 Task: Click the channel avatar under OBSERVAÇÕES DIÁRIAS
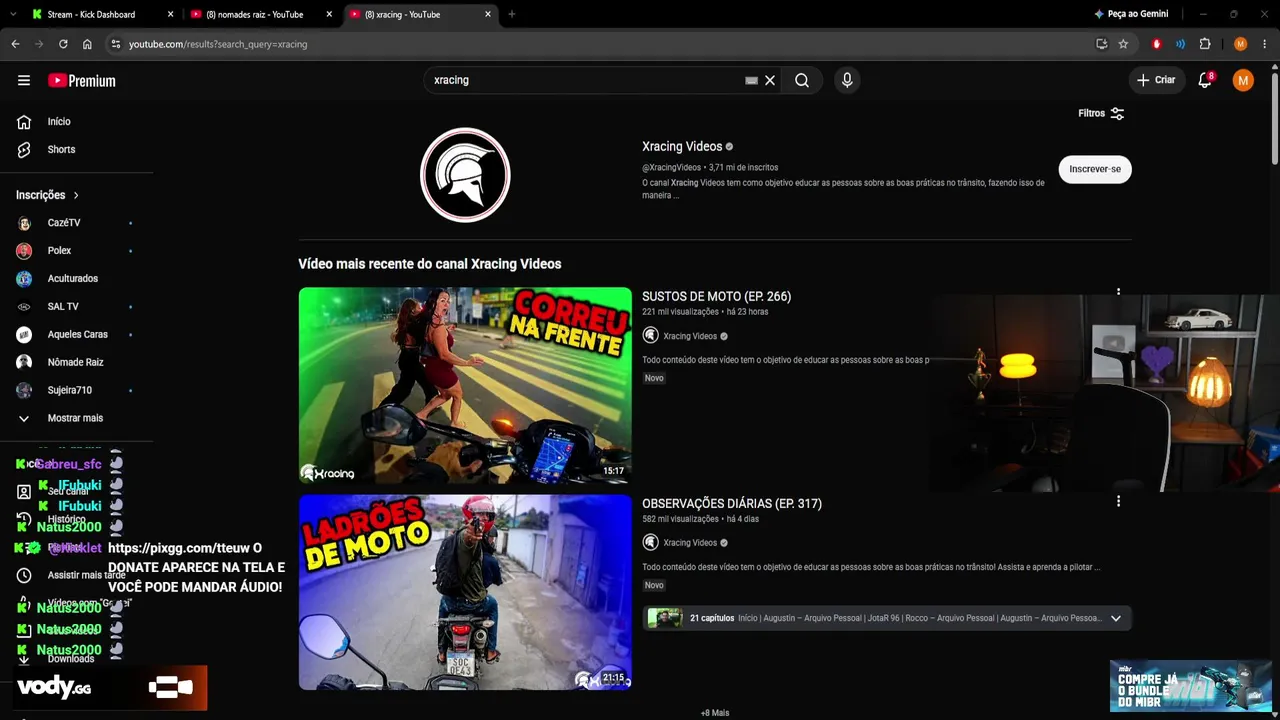650,542
